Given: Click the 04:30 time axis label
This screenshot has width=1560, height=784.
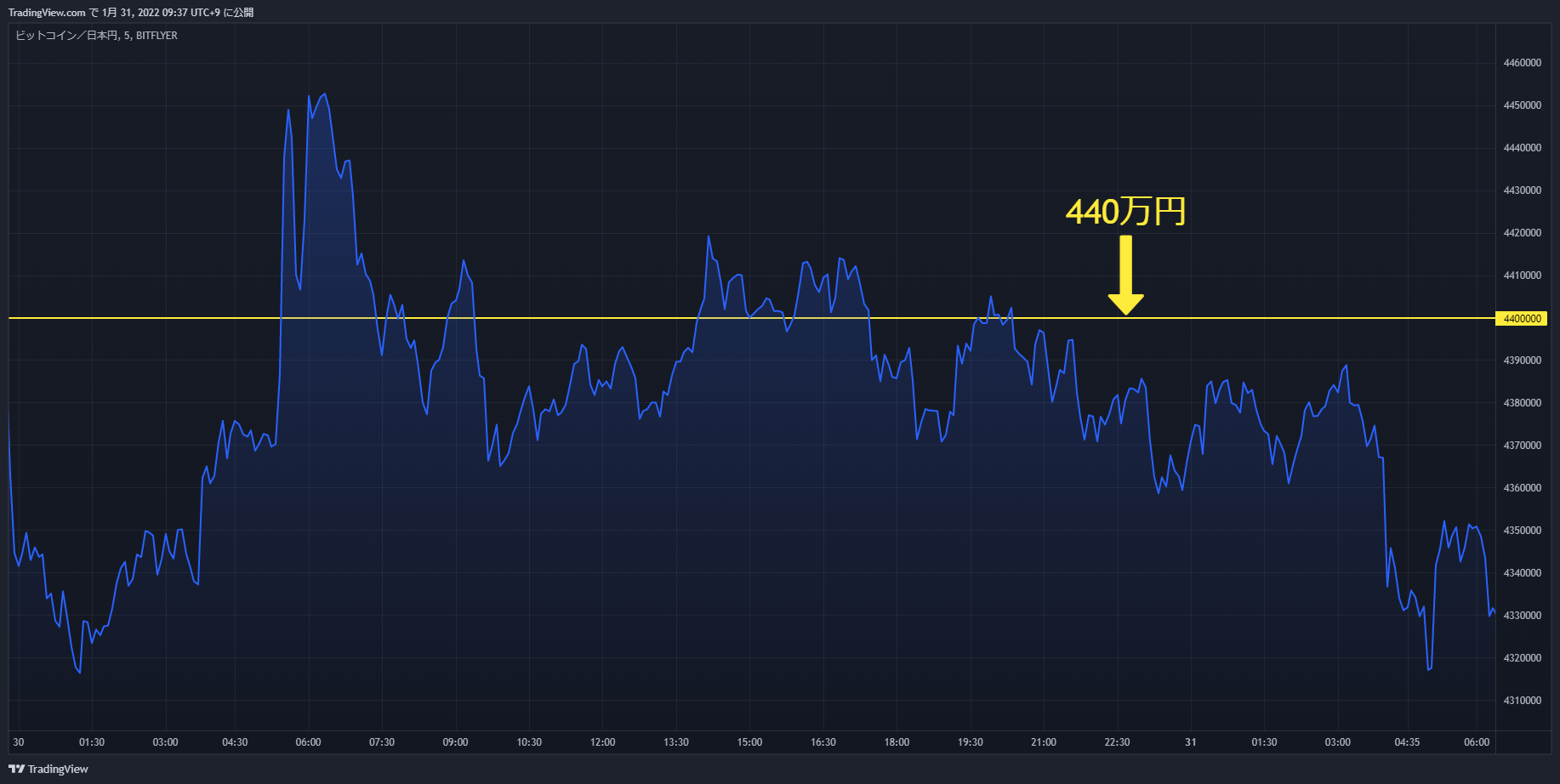Looking at the screenshot, I should point(235,742).
